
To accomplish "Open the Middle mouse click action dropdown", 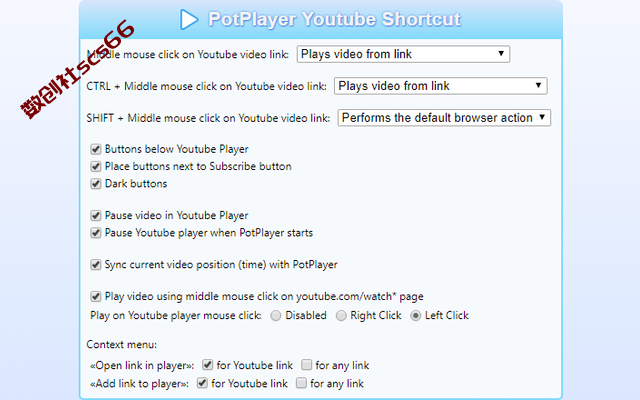I will pyautogui.click(x=403, y=54).
